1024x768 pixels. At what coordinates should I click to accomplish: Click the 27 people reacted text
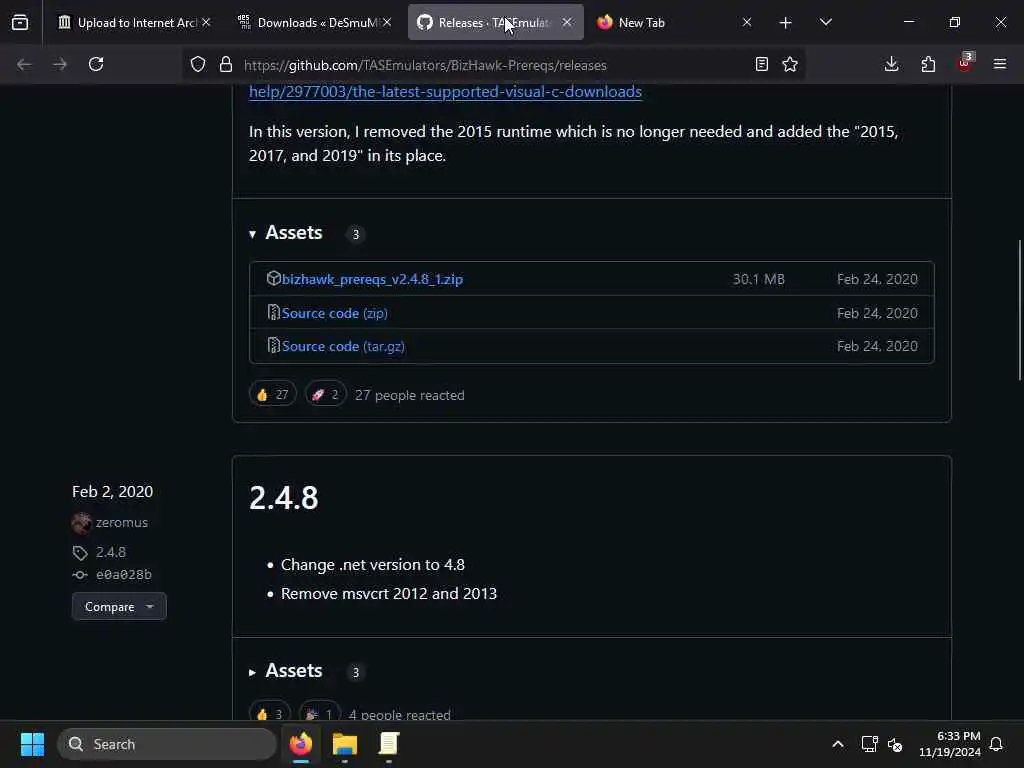tap(409, 395)
